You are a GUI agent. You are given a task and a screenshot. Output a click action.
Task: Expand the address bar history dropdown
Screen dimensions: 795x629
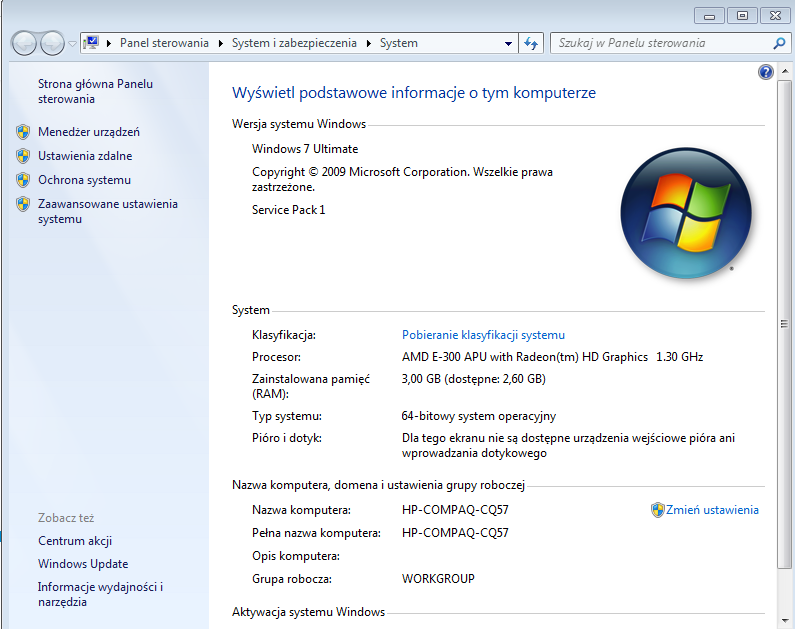[x=508, y=44]
